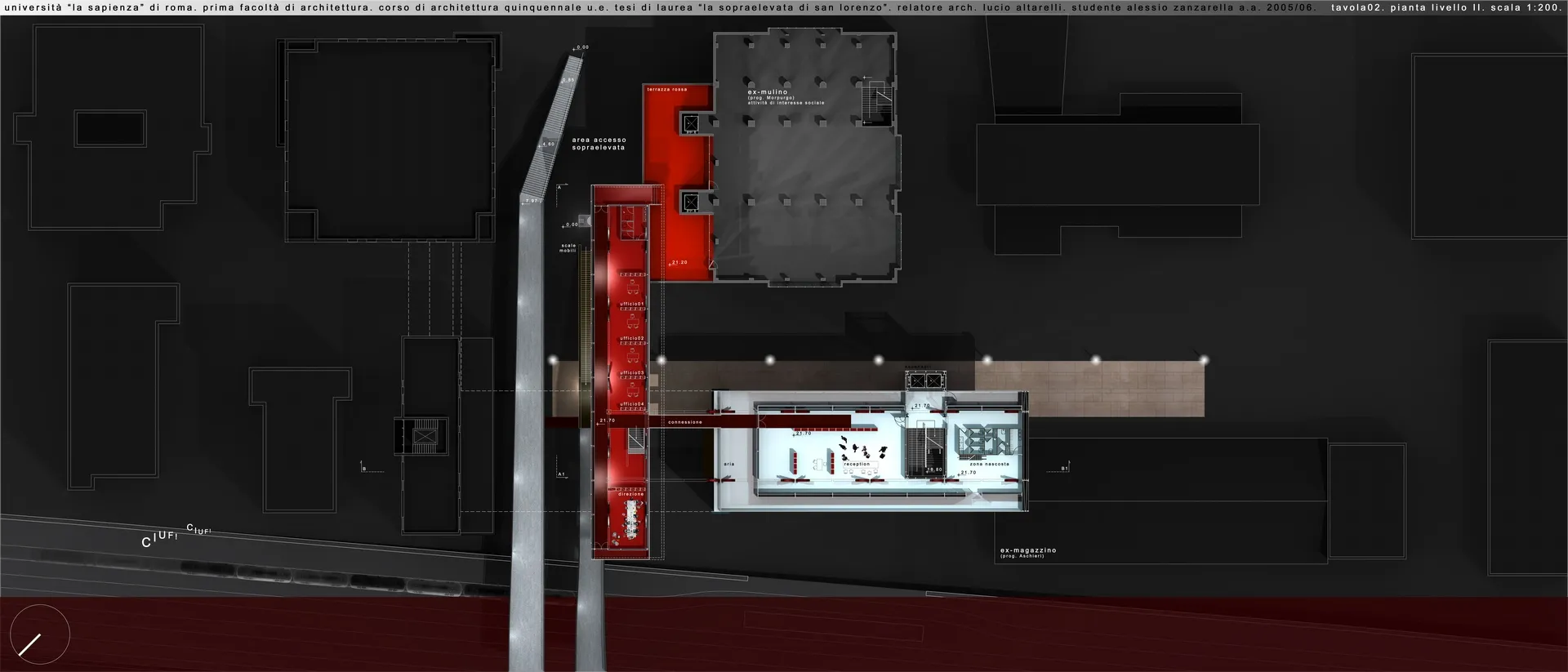Click the 'ufficio01' room label

pyautogui.click(x=632, y=304)
